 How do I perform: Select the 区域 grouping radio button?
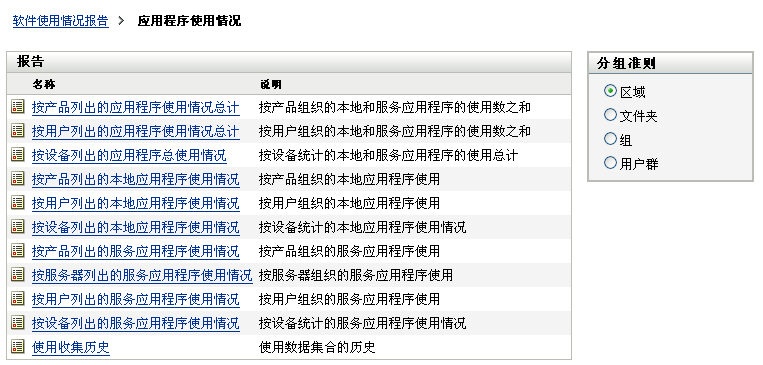610,91
